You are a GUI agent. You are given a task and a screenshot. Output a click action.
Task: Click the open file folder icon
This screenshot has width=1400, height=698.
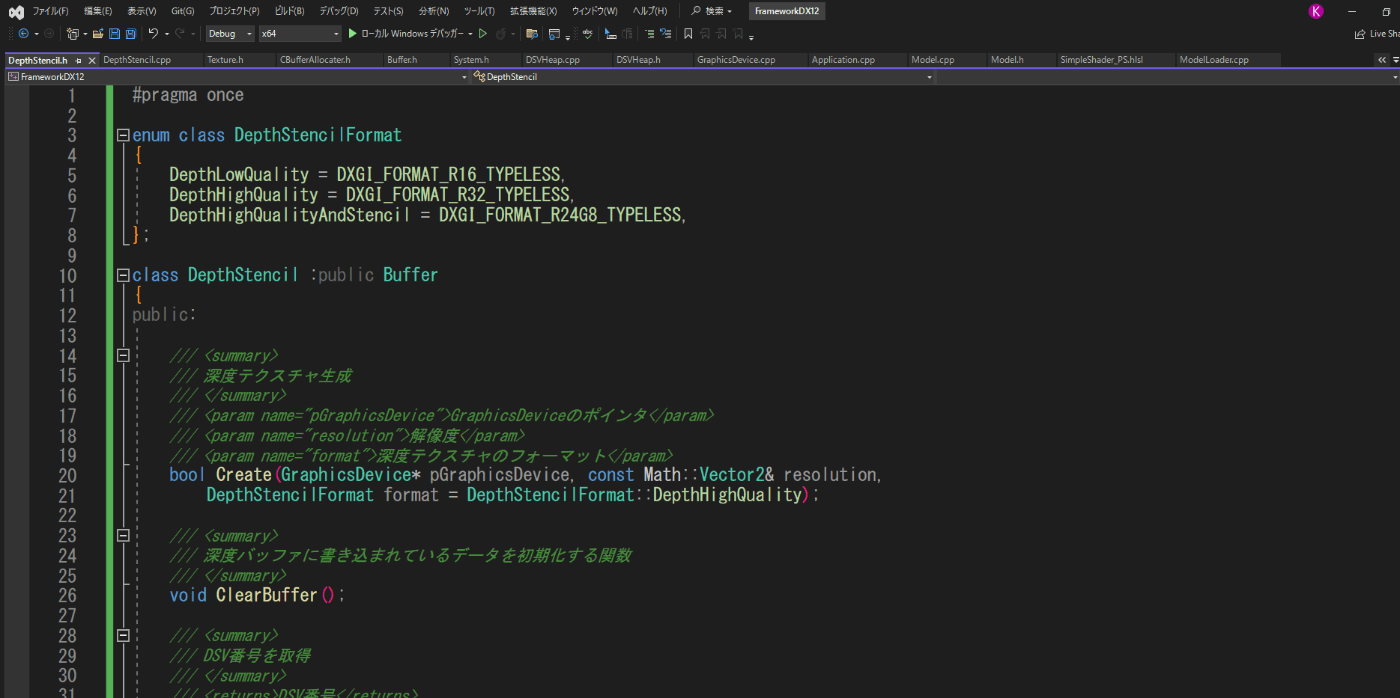pyautogui.click(x=98, y=33)
